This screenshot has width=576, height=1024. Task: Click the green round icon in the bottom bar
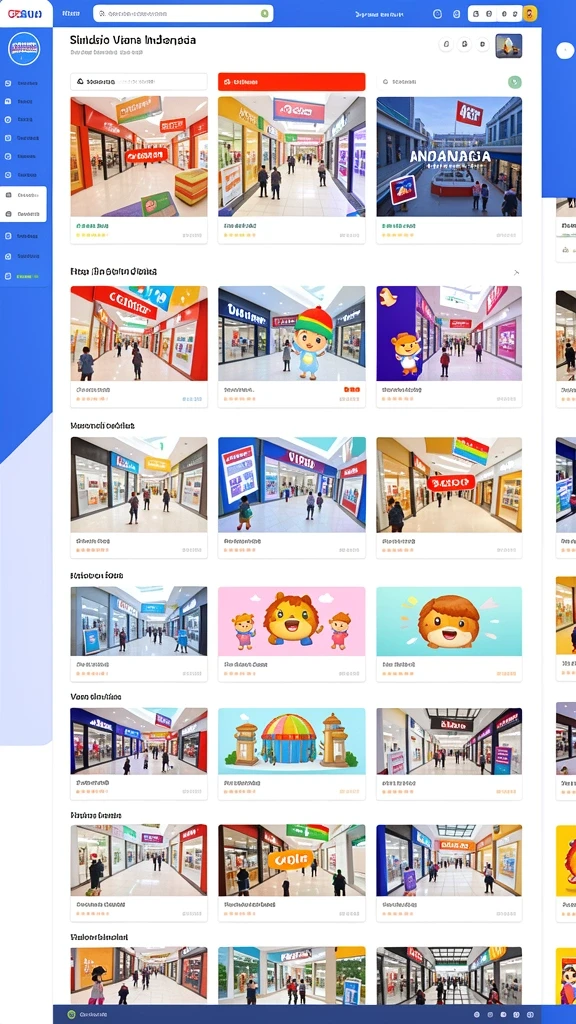point(71,1015)
